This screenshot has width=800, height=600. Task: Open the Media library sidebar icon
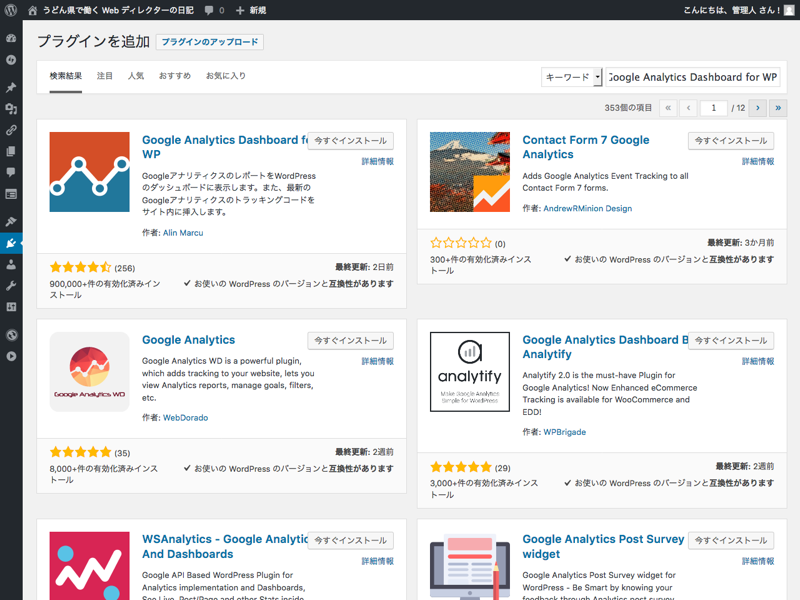click(11, 109)
